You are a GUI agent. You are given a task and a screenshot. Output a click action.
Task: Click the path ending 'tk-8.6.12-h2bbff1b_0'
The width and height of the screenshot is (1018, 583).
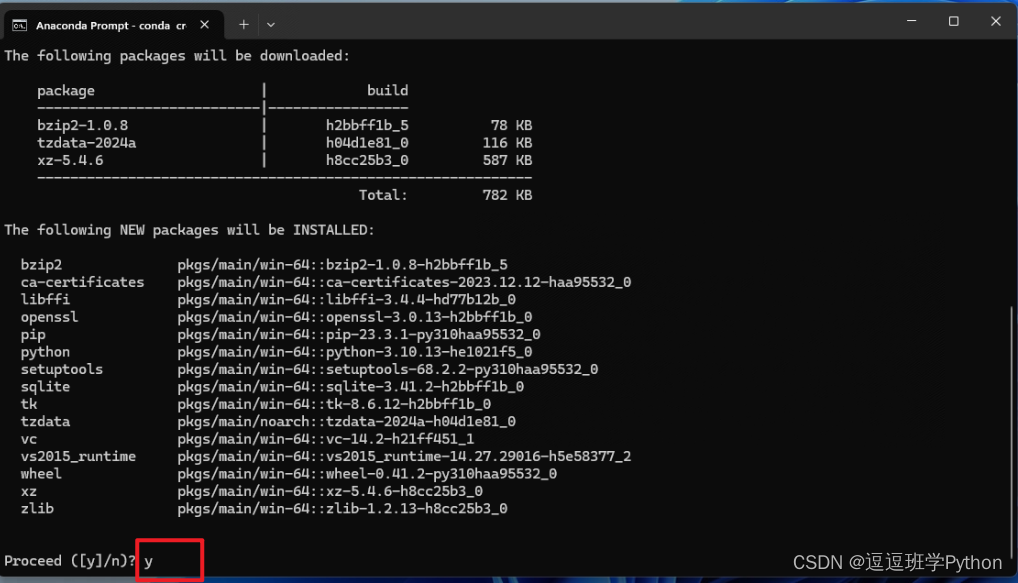coord(334,404)
